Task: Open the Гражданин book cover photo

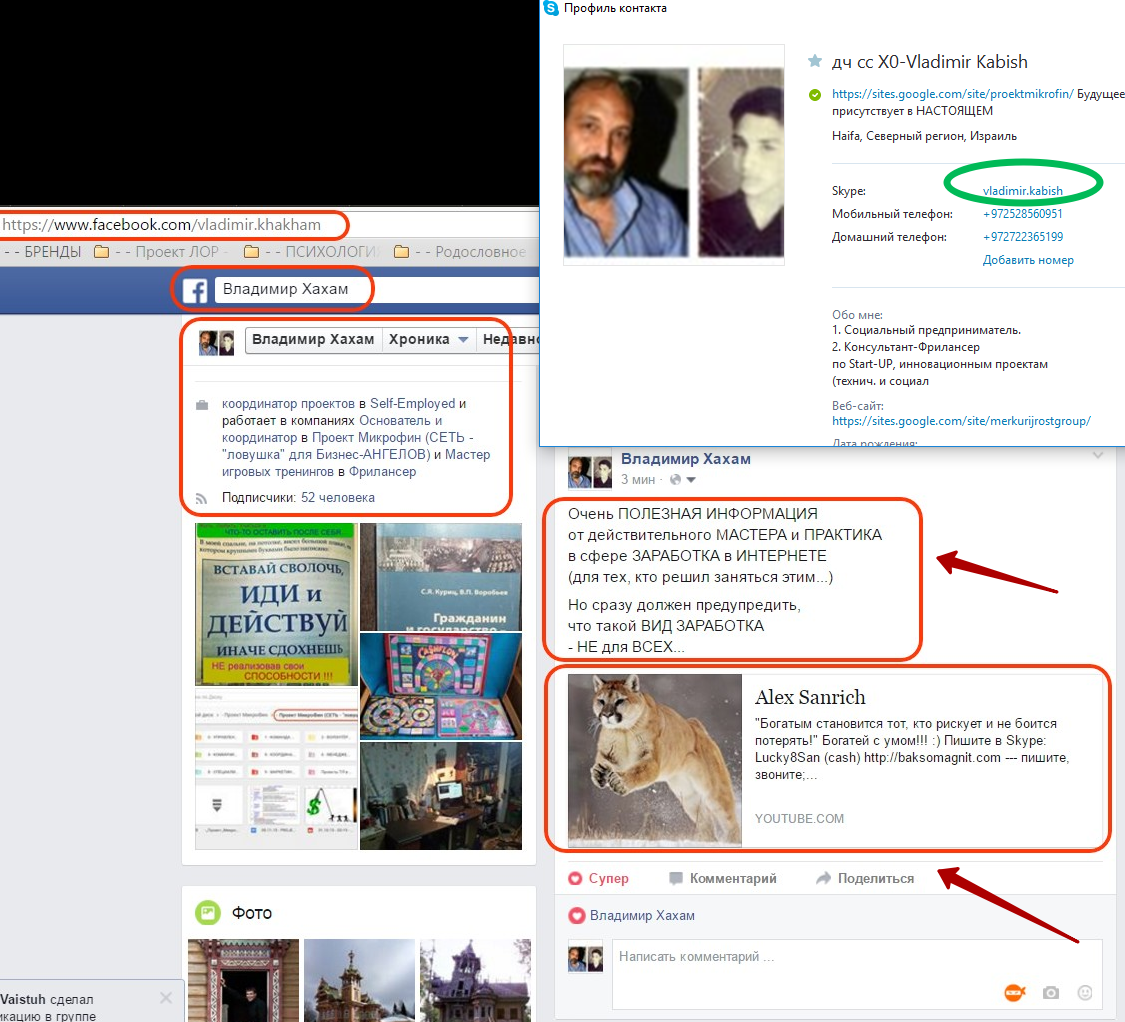Action: 441,577
